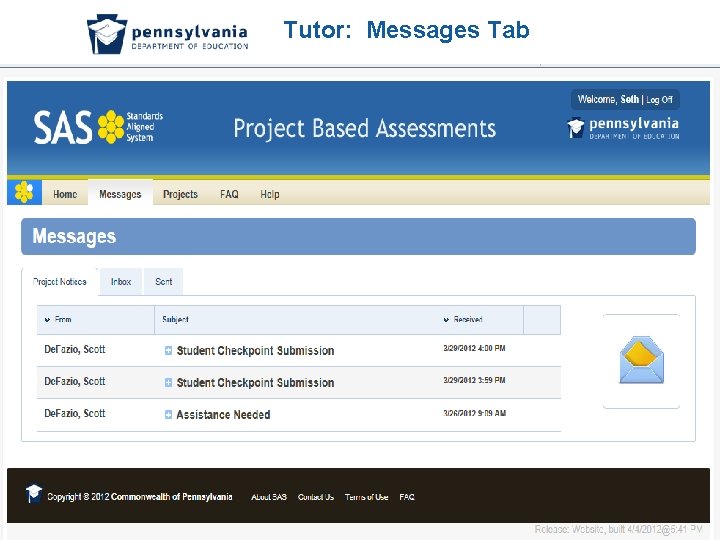The height and width of the screenshot is (540, 720).
Task: Go to the Projects tab
Action: point(180,194)
